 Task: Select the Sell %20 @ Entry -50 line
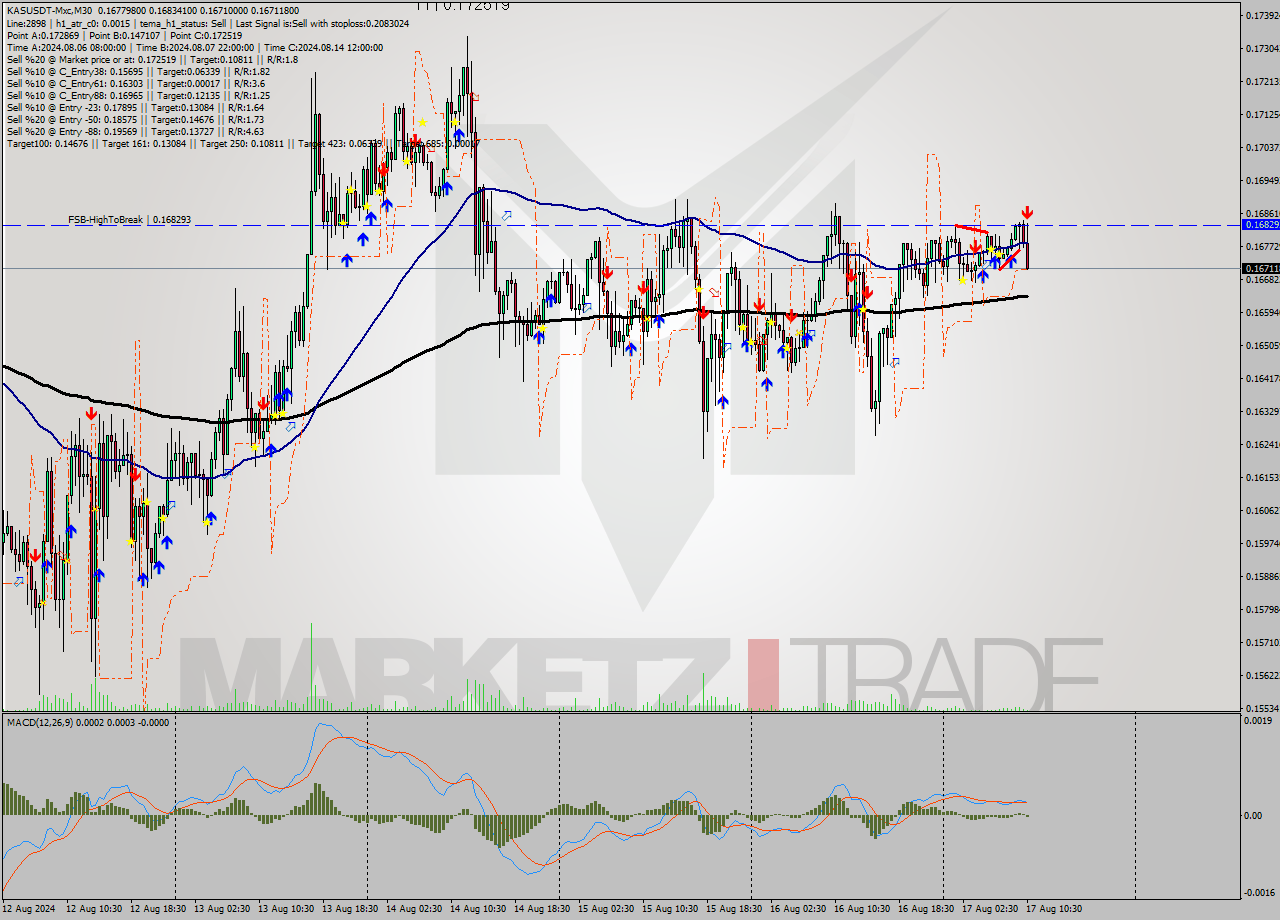pos(135,119)
